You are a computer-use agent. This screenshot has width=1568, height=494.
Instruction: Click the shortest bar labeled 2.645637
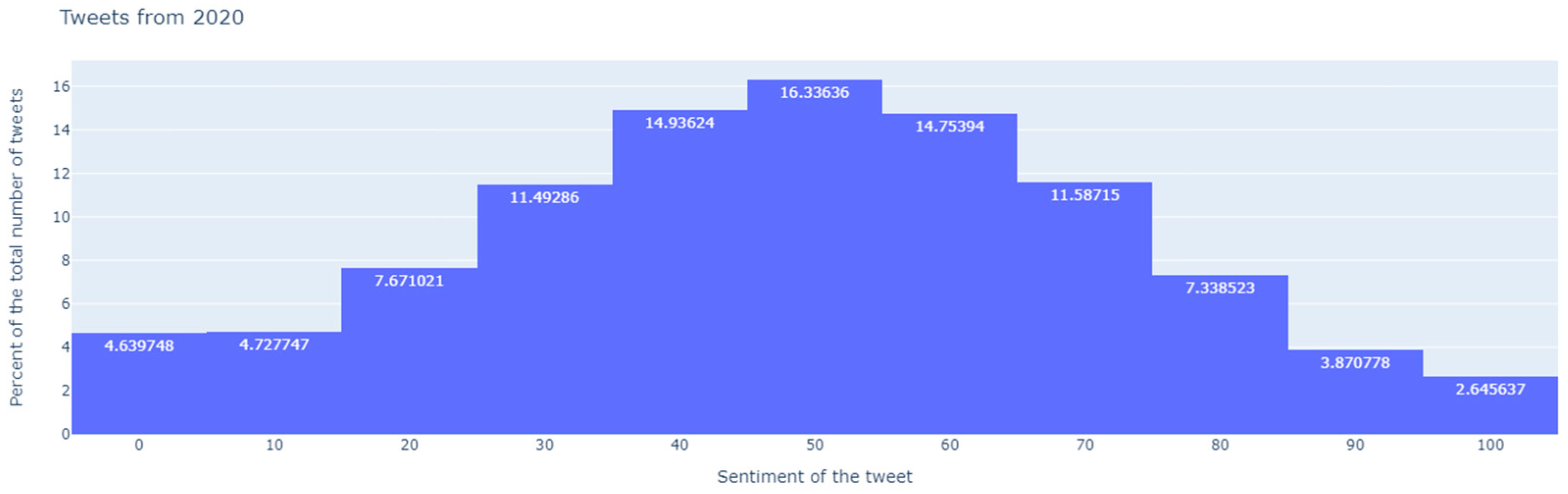[x=1490, y=411]
